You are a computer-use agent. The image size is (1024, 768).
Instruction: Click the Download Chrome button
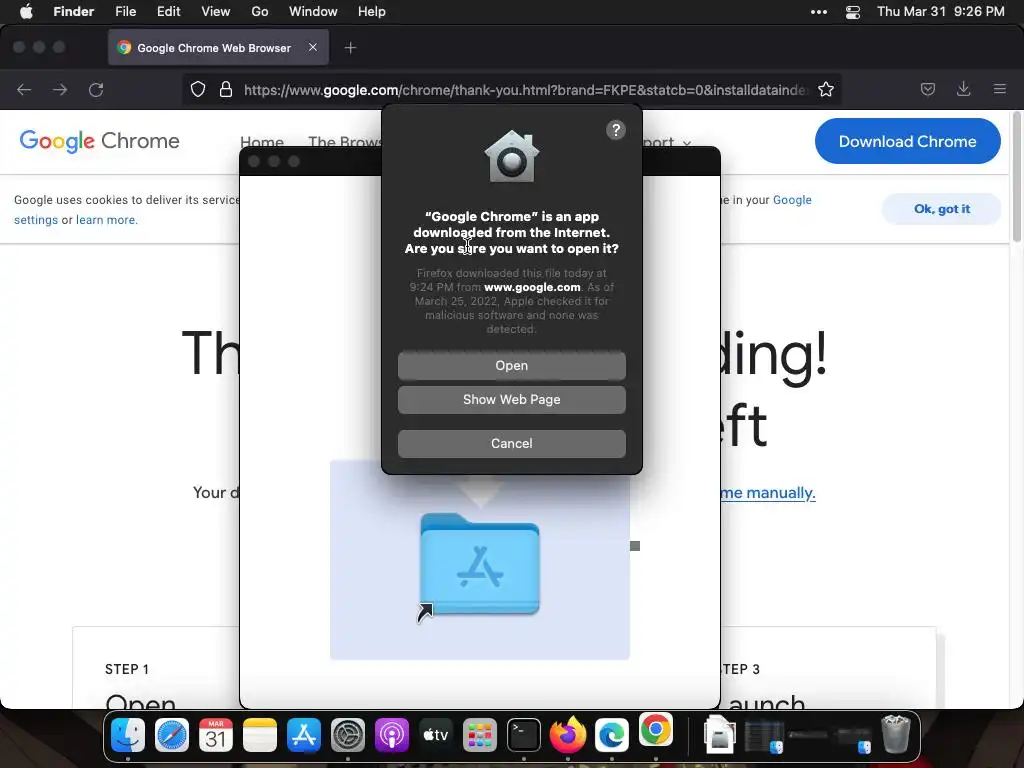907,141
